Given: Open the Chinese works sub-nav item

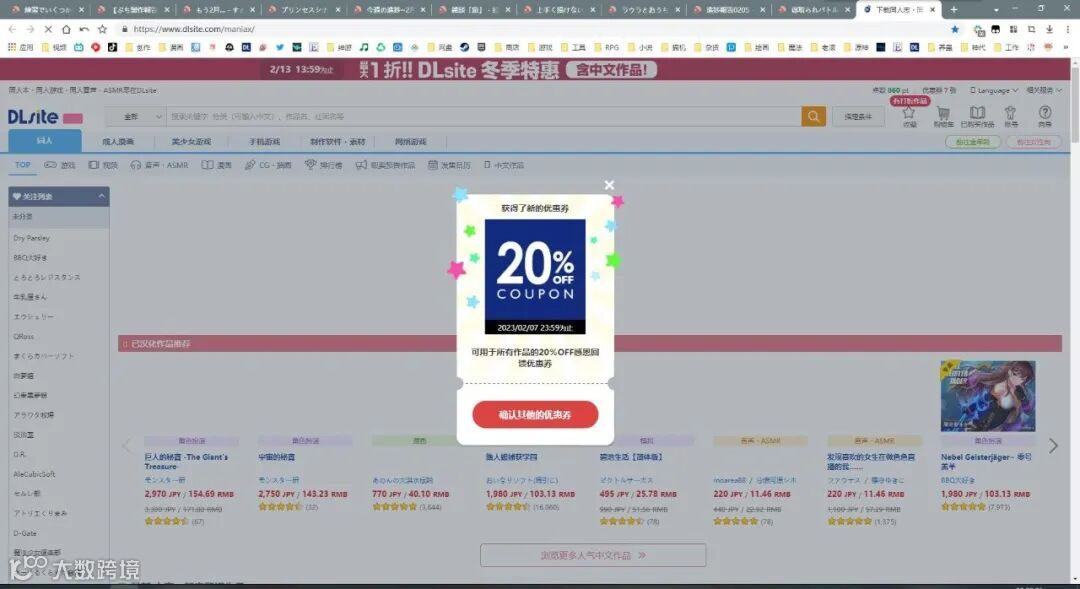Looking at the screenshot, I should (503, 165).
